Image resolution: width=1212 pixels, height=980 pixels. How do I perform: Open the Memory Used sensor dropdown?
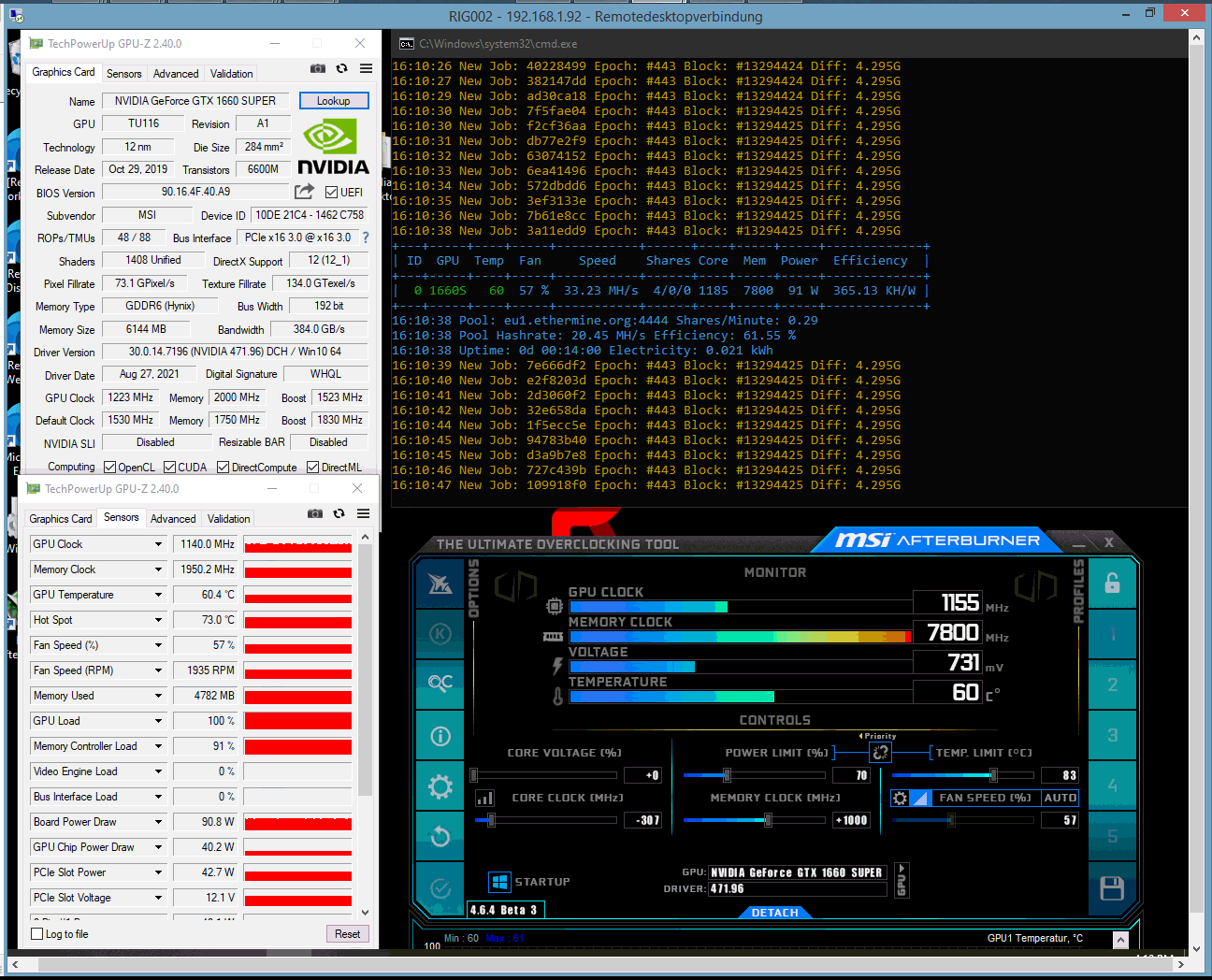point(158,696)
